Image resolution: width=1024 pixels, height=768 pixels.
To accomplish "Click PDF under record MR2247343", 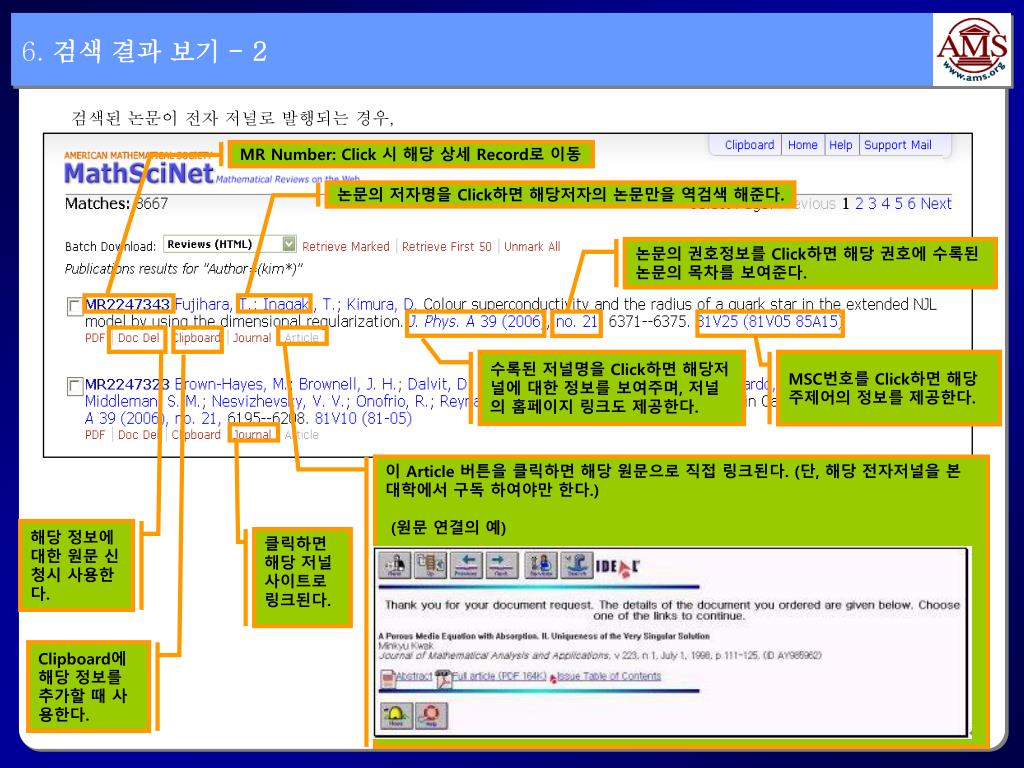I will (95, 338).
